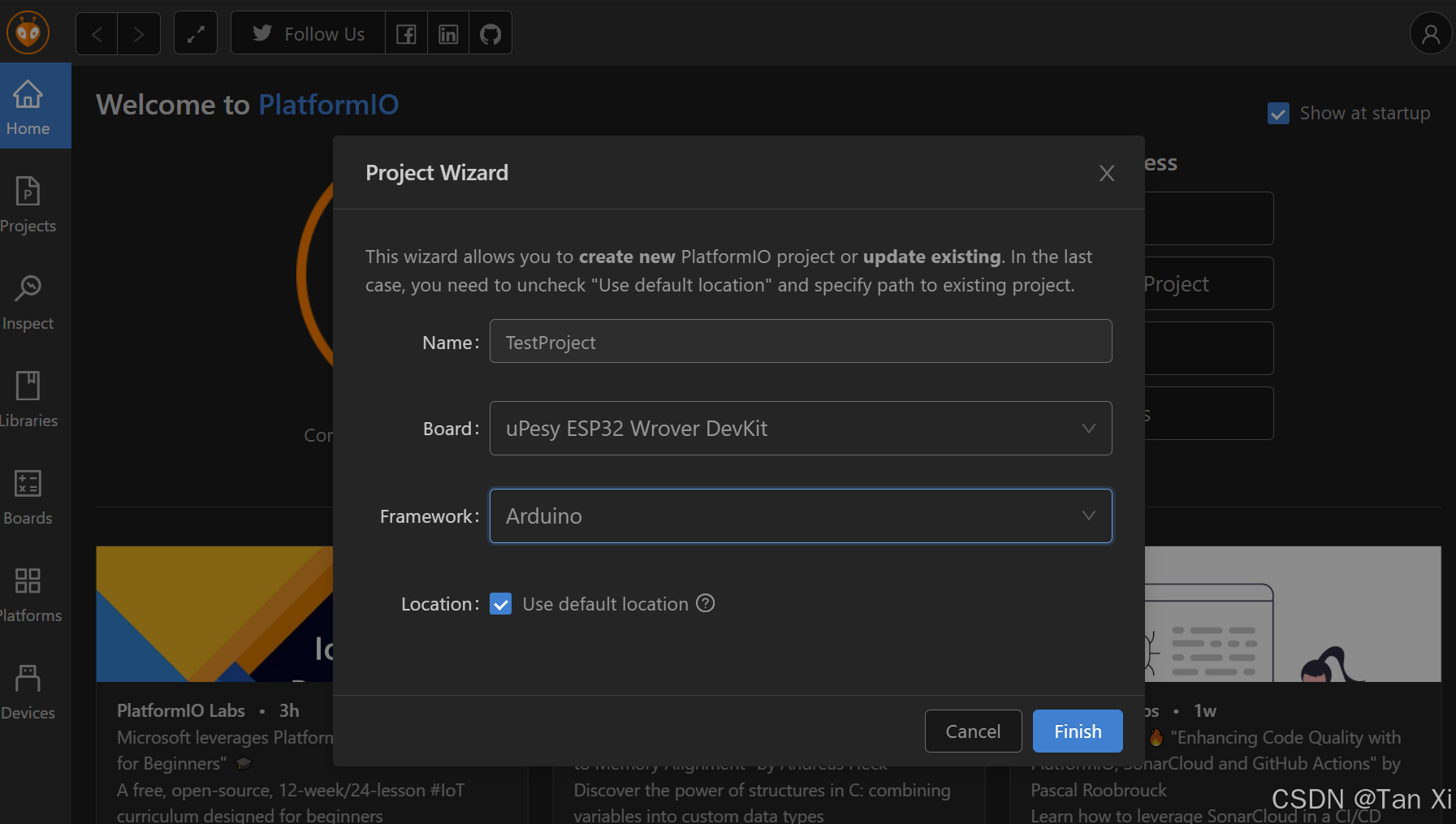Click the PlatformIO alien head logo

[28, 32]
